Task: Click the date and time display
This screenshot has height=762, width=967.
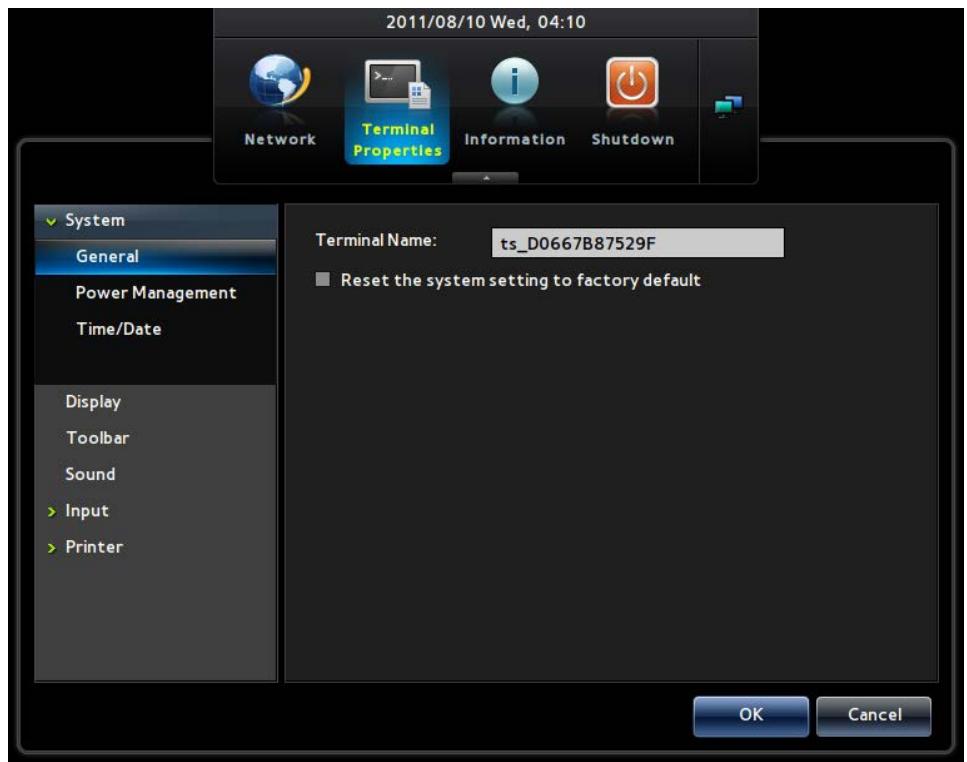Action: 485,22
